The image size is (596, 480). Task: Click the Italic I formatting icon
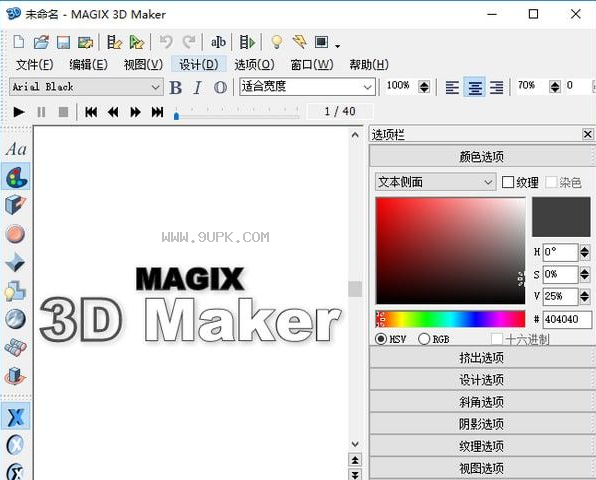(197, 87)
